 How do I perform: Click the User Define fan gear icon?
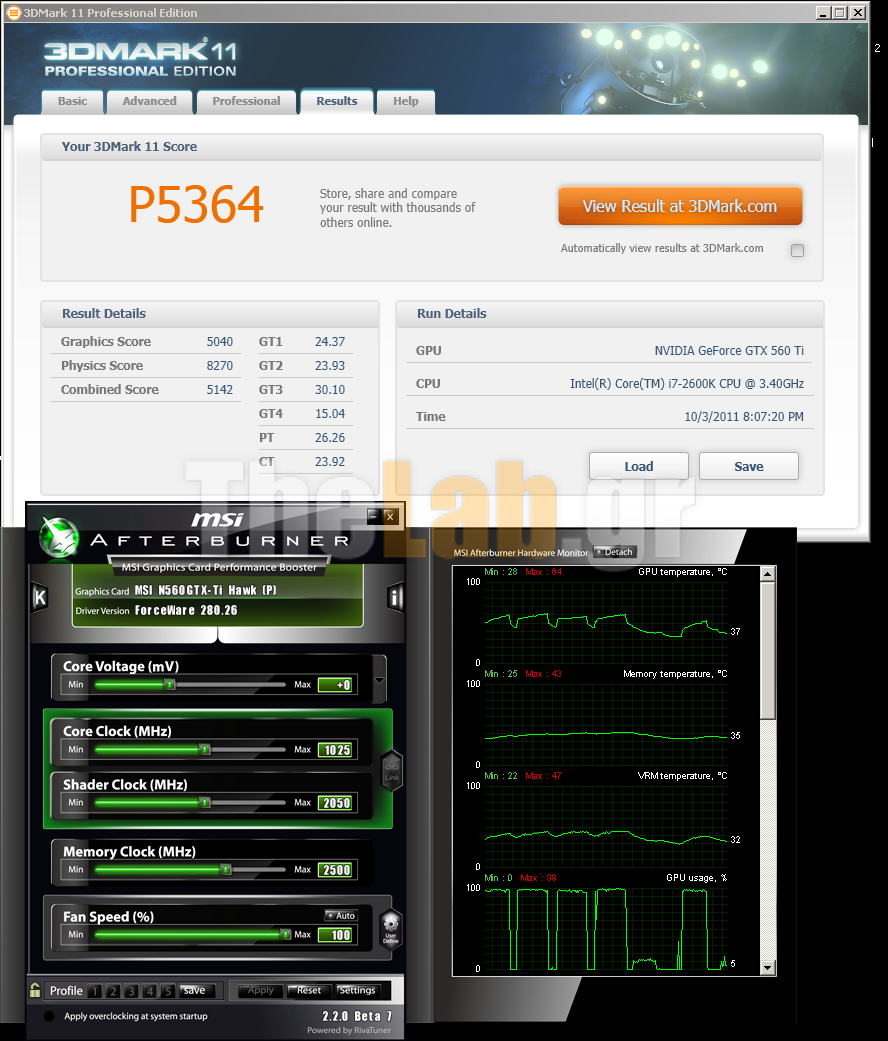391,928
